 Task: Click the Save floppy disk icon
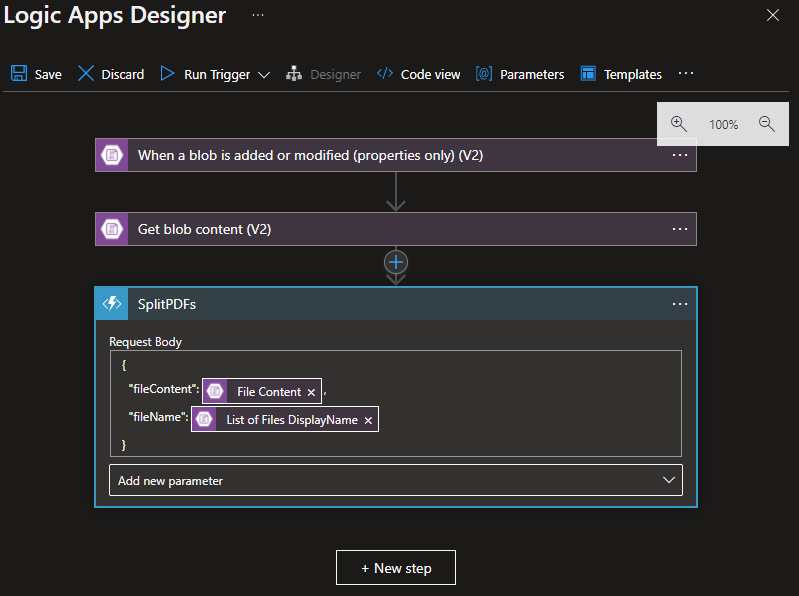click(19, 73)
